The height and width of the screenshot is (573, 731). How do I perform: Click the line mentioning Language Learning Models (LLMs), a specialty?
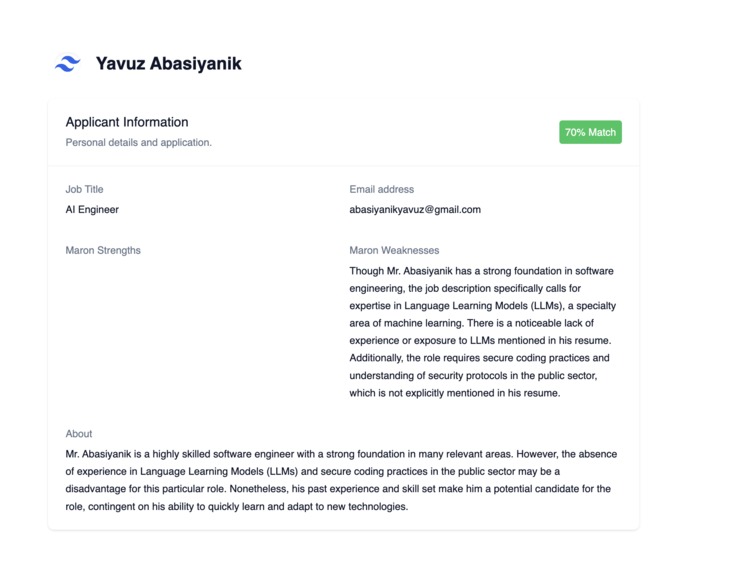[483, 306]
